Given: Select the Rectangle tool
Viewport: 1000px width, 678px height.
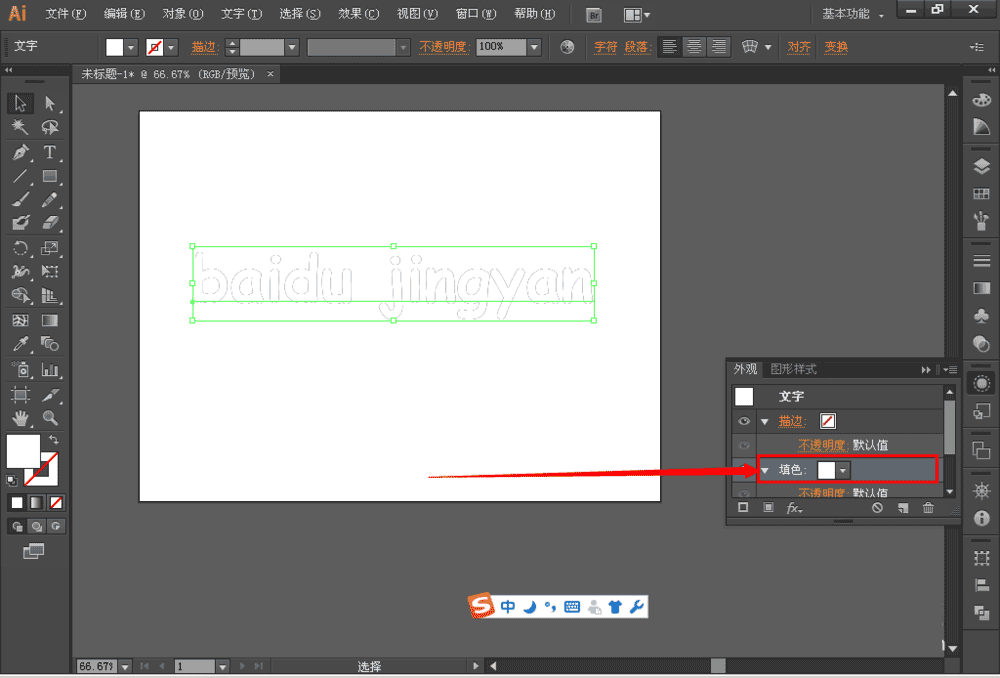Looking at the screenshot, I should click(49, 176).
